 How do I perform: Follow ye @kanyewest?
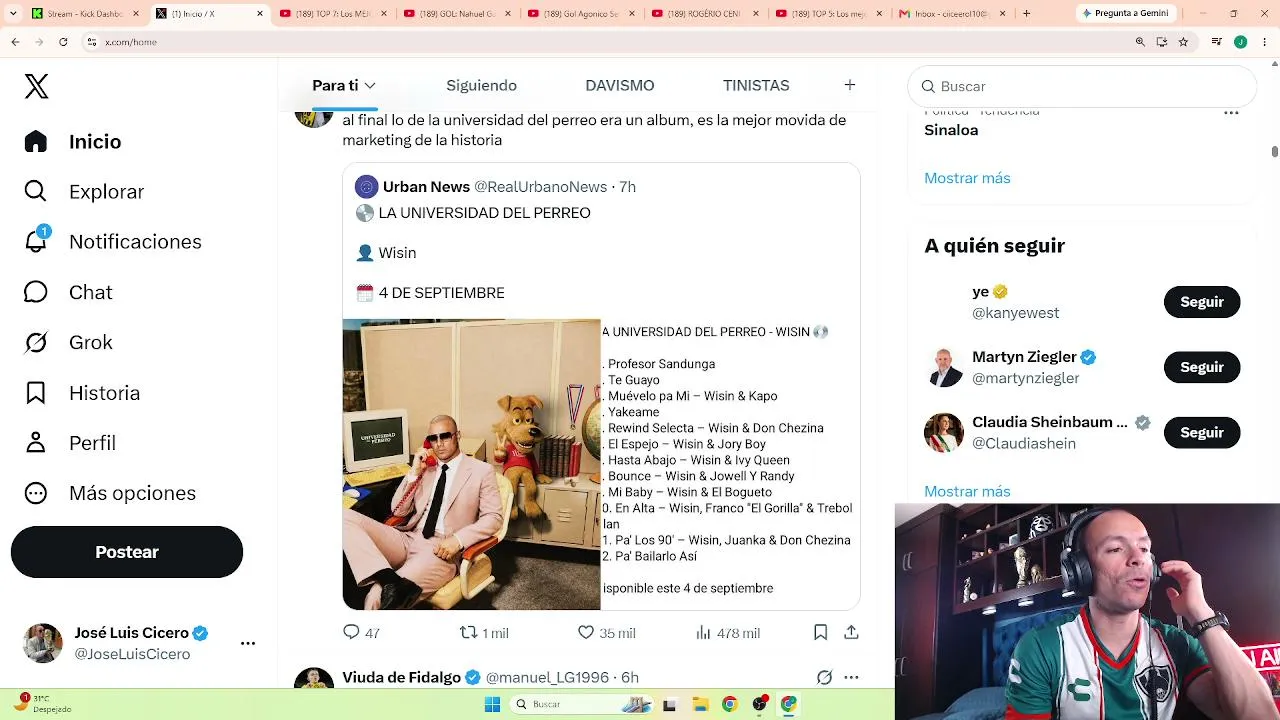1202,302
